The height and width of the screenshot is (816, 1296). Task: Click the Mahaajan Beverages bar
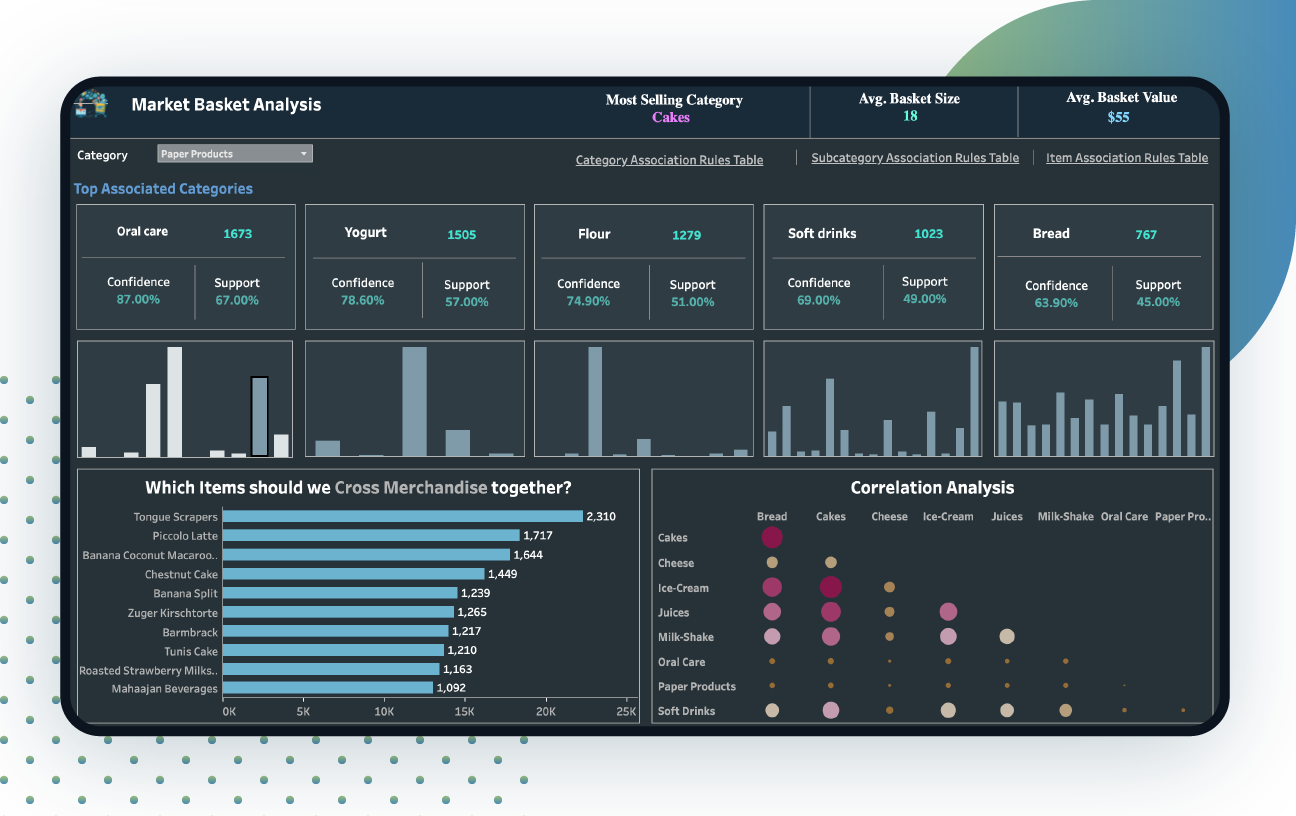(325, 688)
